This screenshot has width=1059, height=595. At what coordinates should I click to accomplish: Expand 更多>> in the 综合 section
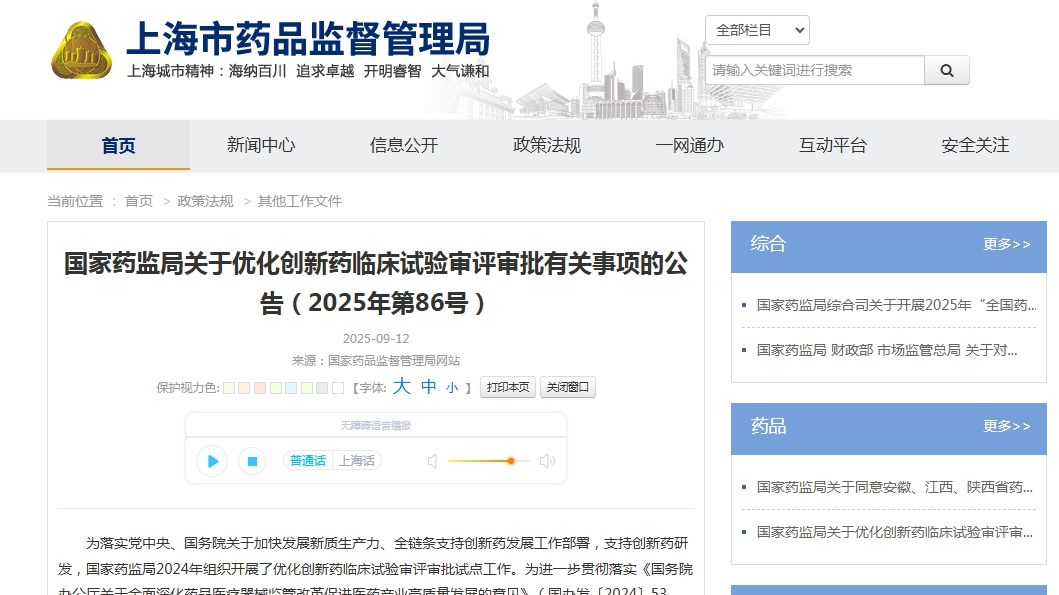click(1006, 244)
